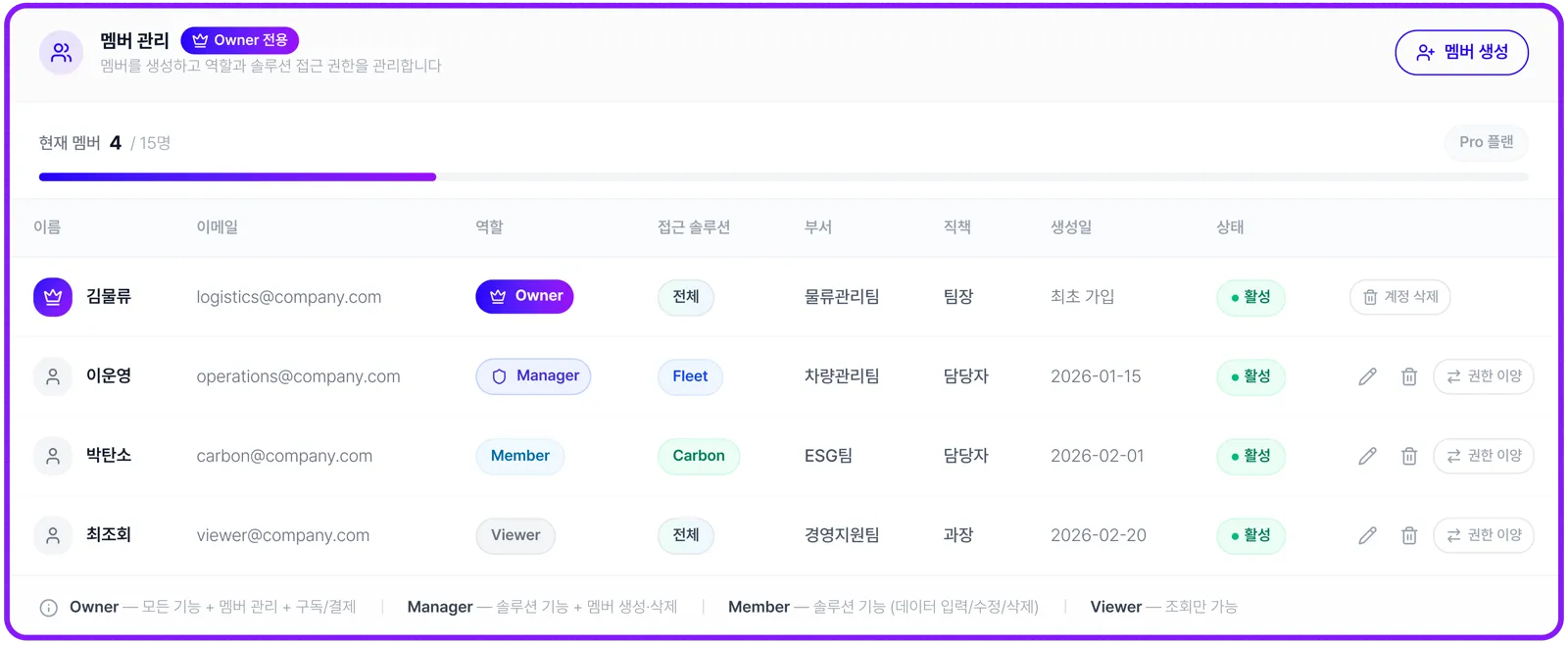The height and width of the screenshot is (646, 1568).
Task: Click the name 최조회
Action: (109, 535)
